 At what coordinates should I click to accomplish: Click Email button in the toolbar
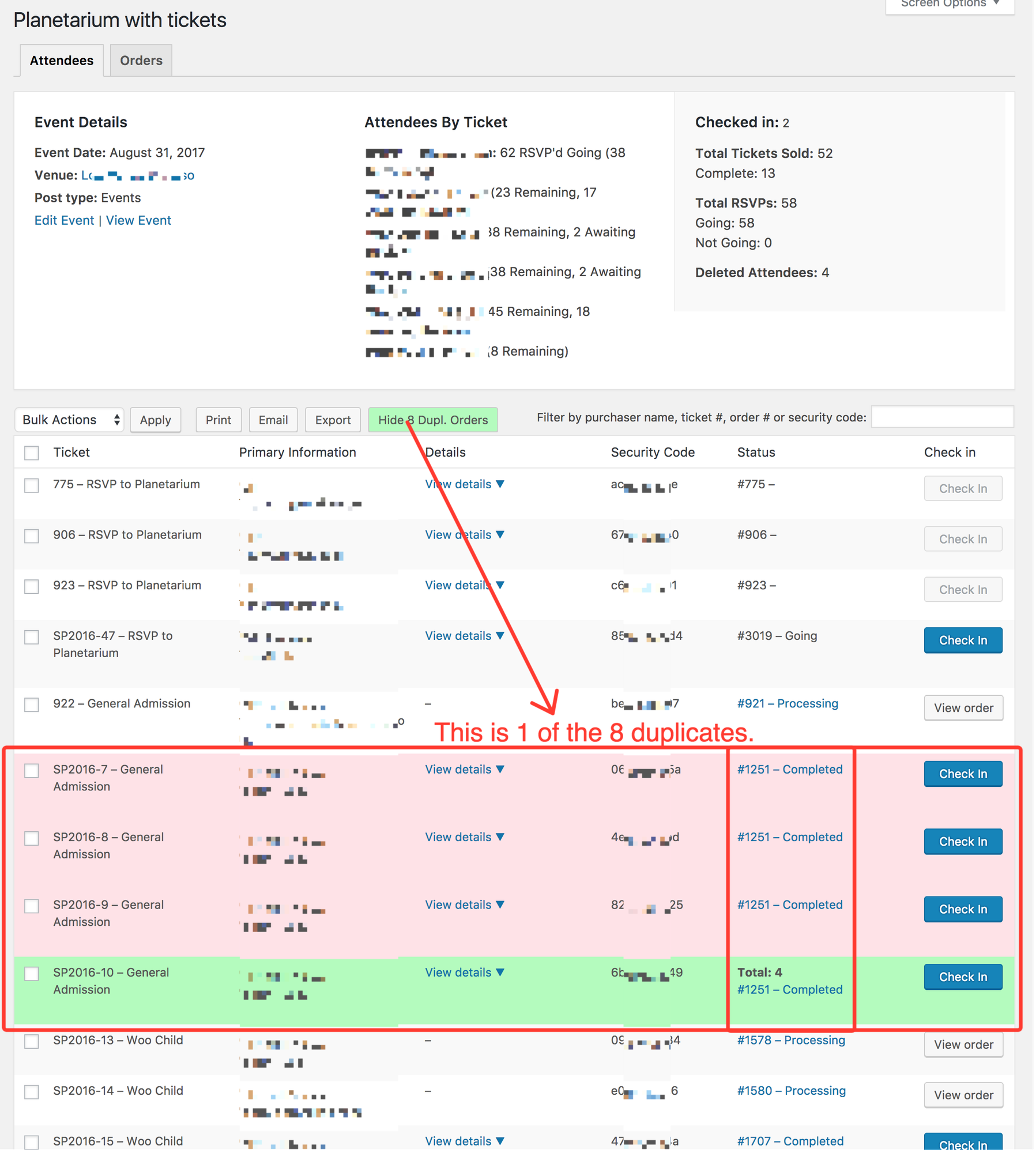click(273, 420)
